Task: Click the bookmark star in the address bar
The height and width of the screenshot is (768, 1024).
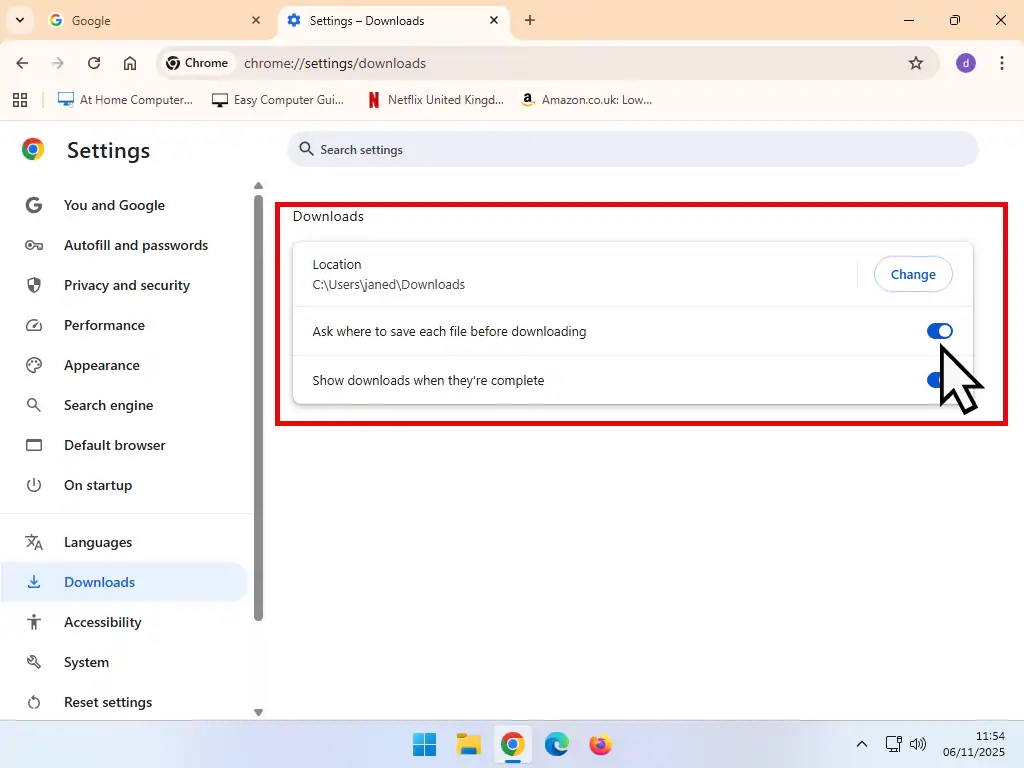Action: pos(917,62)
